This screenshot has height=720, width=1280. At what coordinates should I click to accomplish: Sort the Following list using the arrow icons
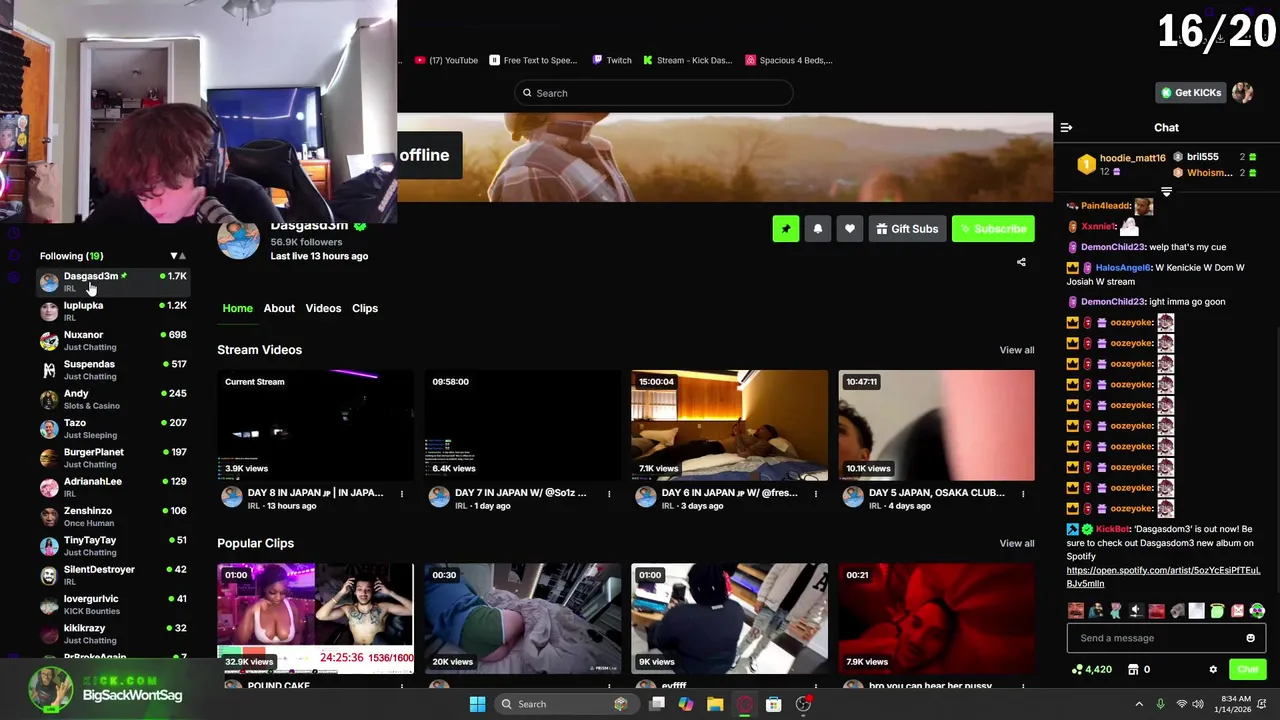pyautogui.click(x=178, y=256)
